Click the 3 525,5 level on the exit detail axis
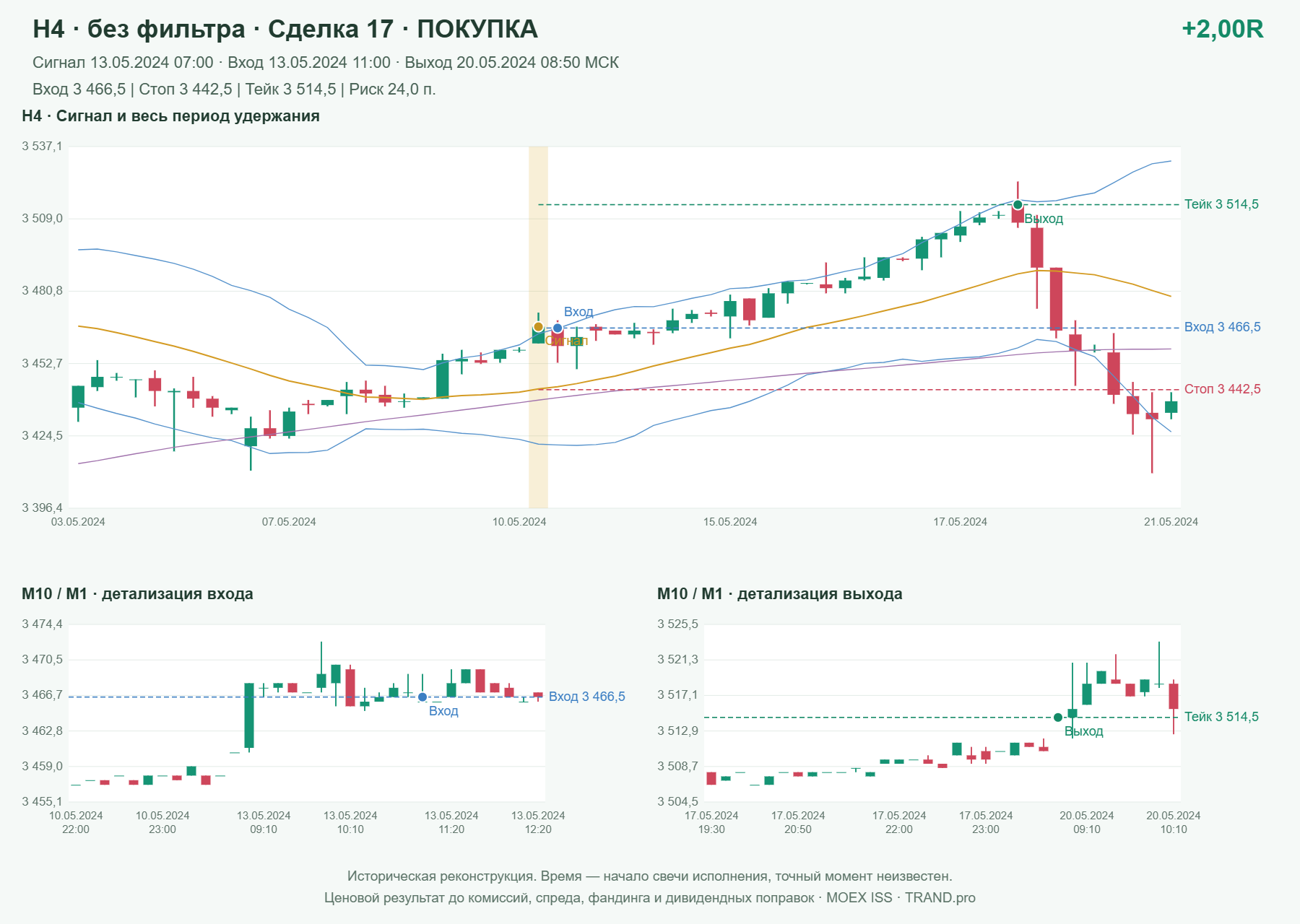1300x924 pixels. (x=677, y=624)
